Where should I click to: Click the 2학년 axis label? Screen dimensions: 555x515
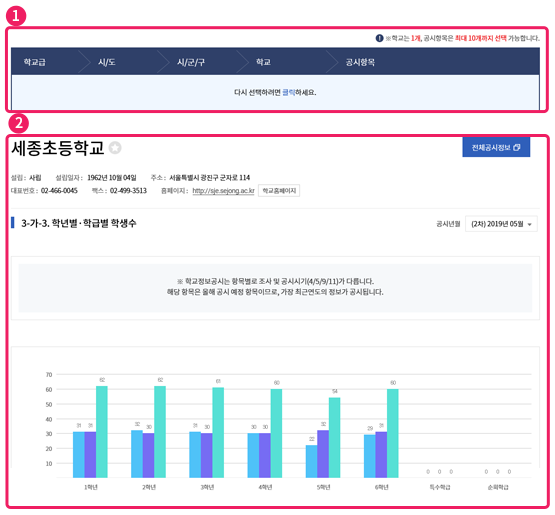[149, 487]
